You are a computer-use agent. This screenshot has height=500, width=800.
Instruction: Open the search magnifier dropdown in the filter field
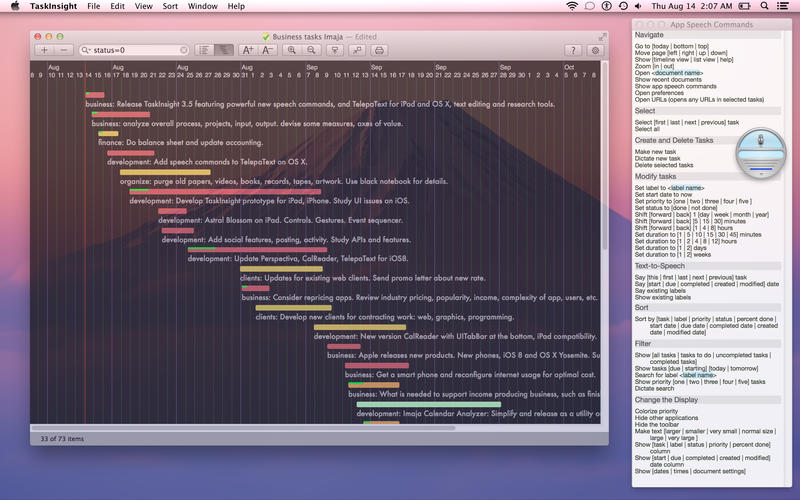[x=86, y=50]
